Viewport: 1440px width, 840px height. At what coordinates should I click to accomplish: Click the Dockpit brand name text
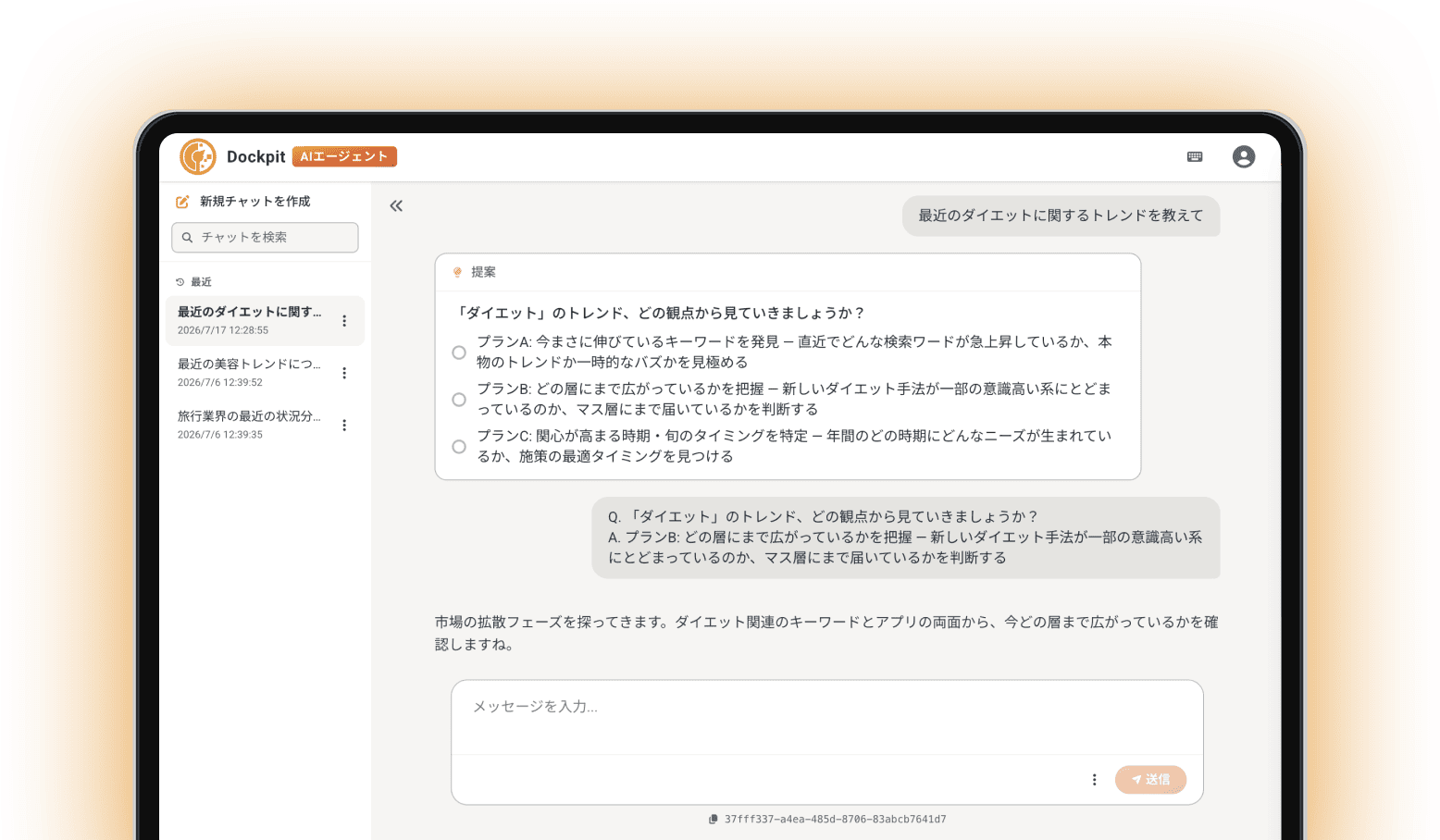(256, 157)
